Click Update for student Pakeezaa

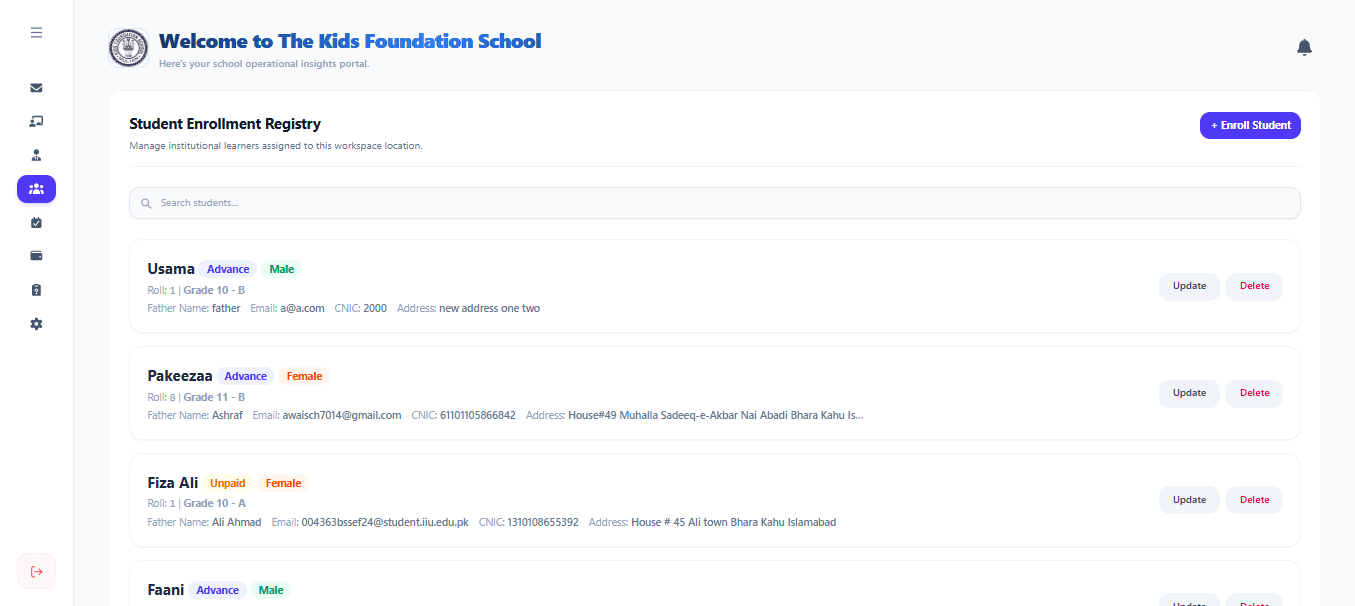(x=1189, y=393)
